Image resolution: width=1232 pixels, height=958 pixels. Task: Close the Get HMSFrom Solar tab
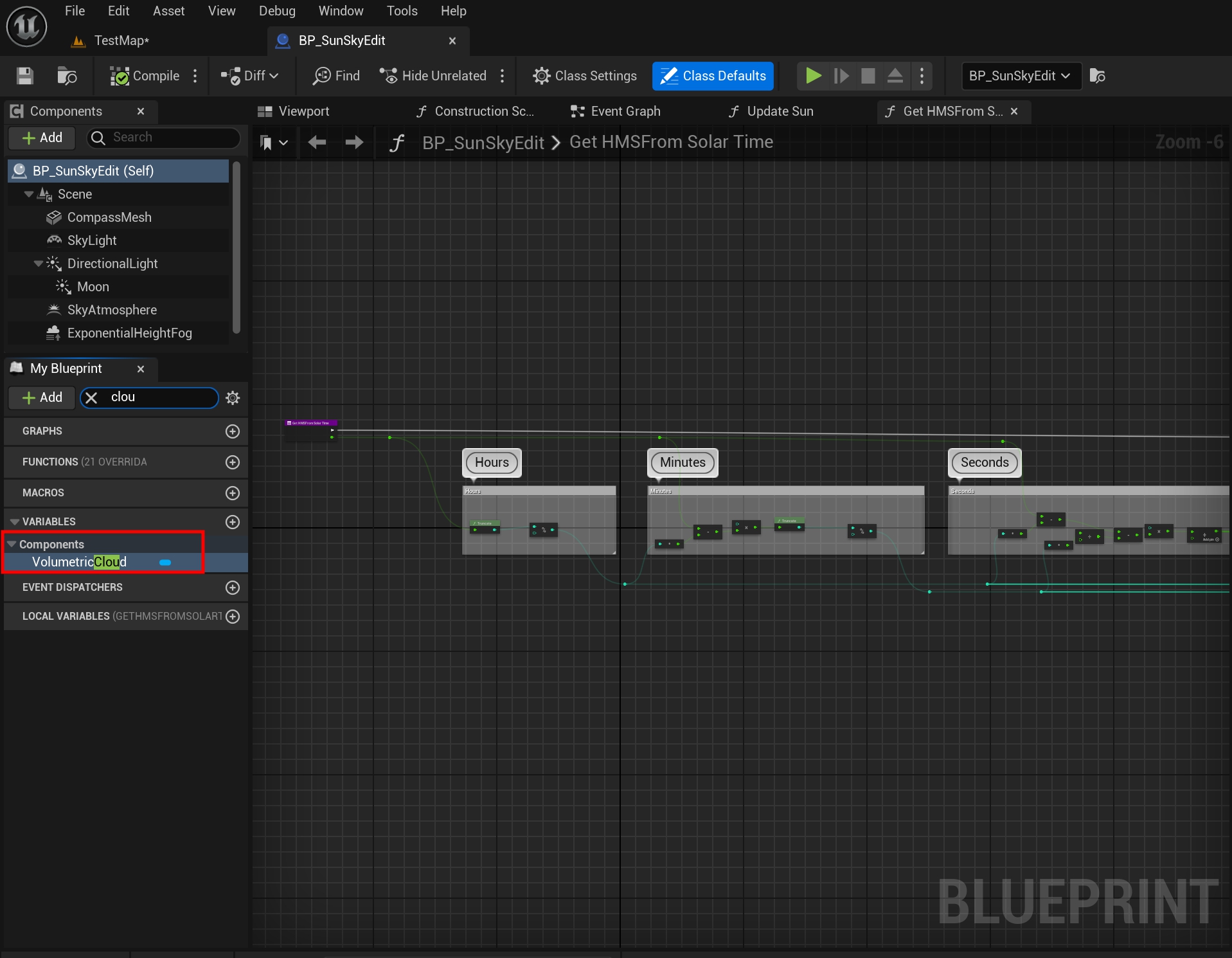pyautogui.click(x=1014, y=111)
